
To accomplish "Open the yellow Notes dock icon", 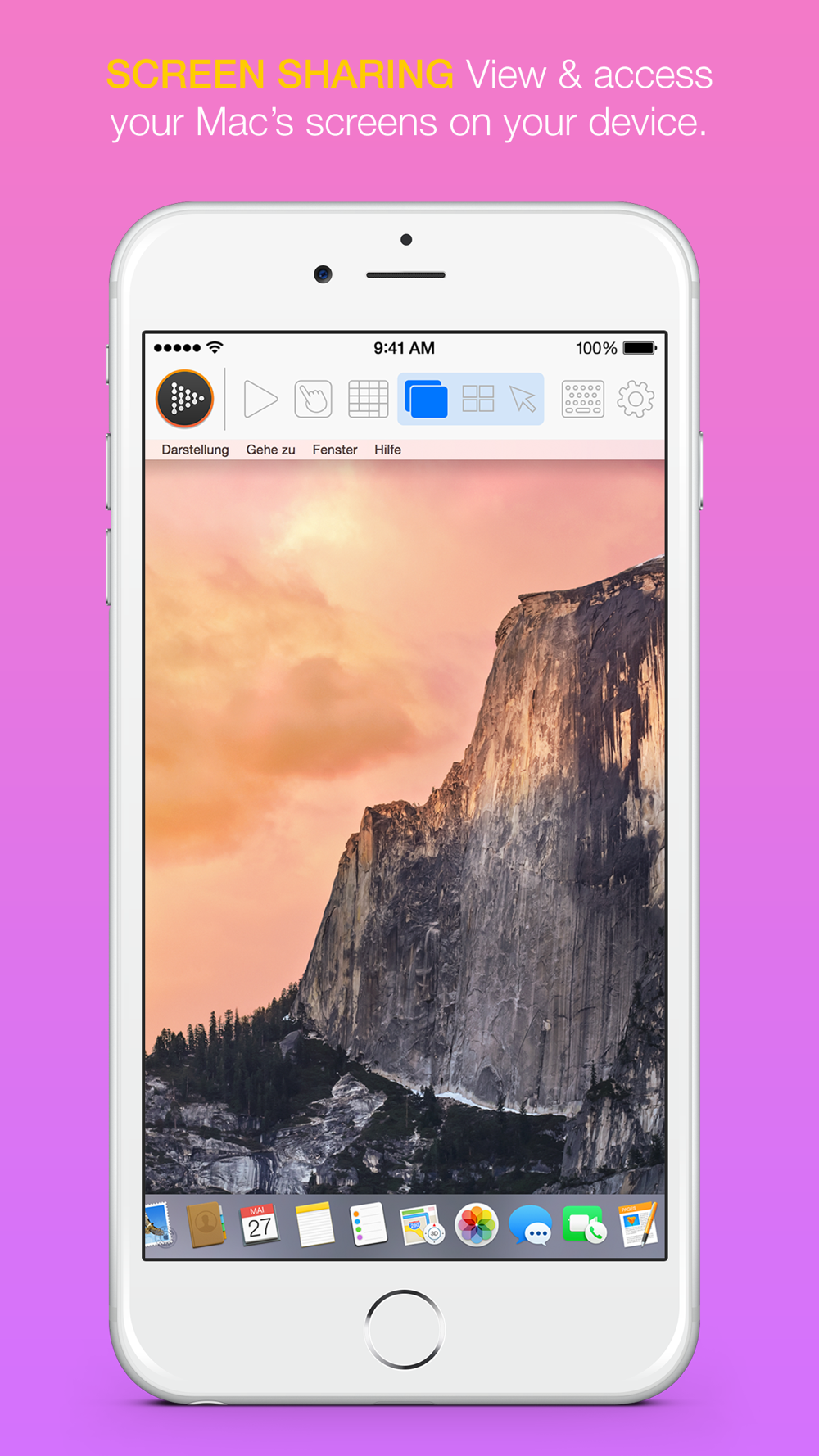I will 314,1225.
